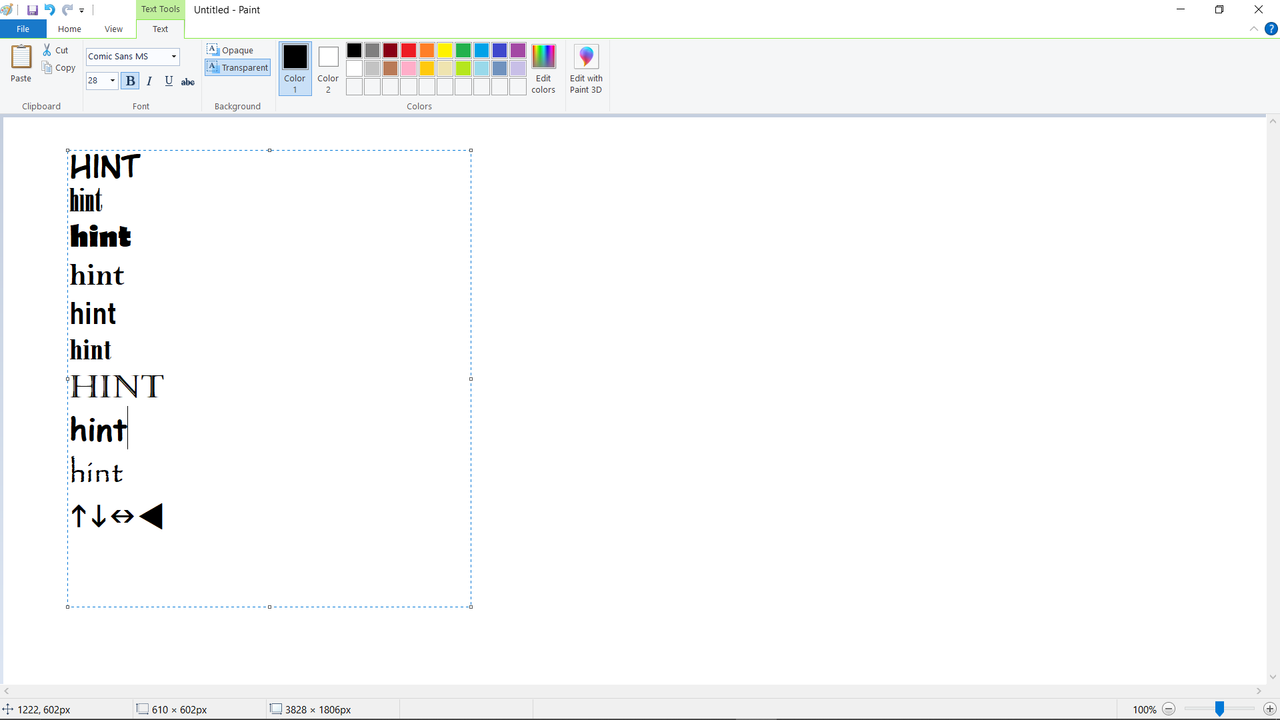The width and height of the screenshot is (1280, 720).
Task: Switch to the Home ribbon tab
Action: [69, 28]
